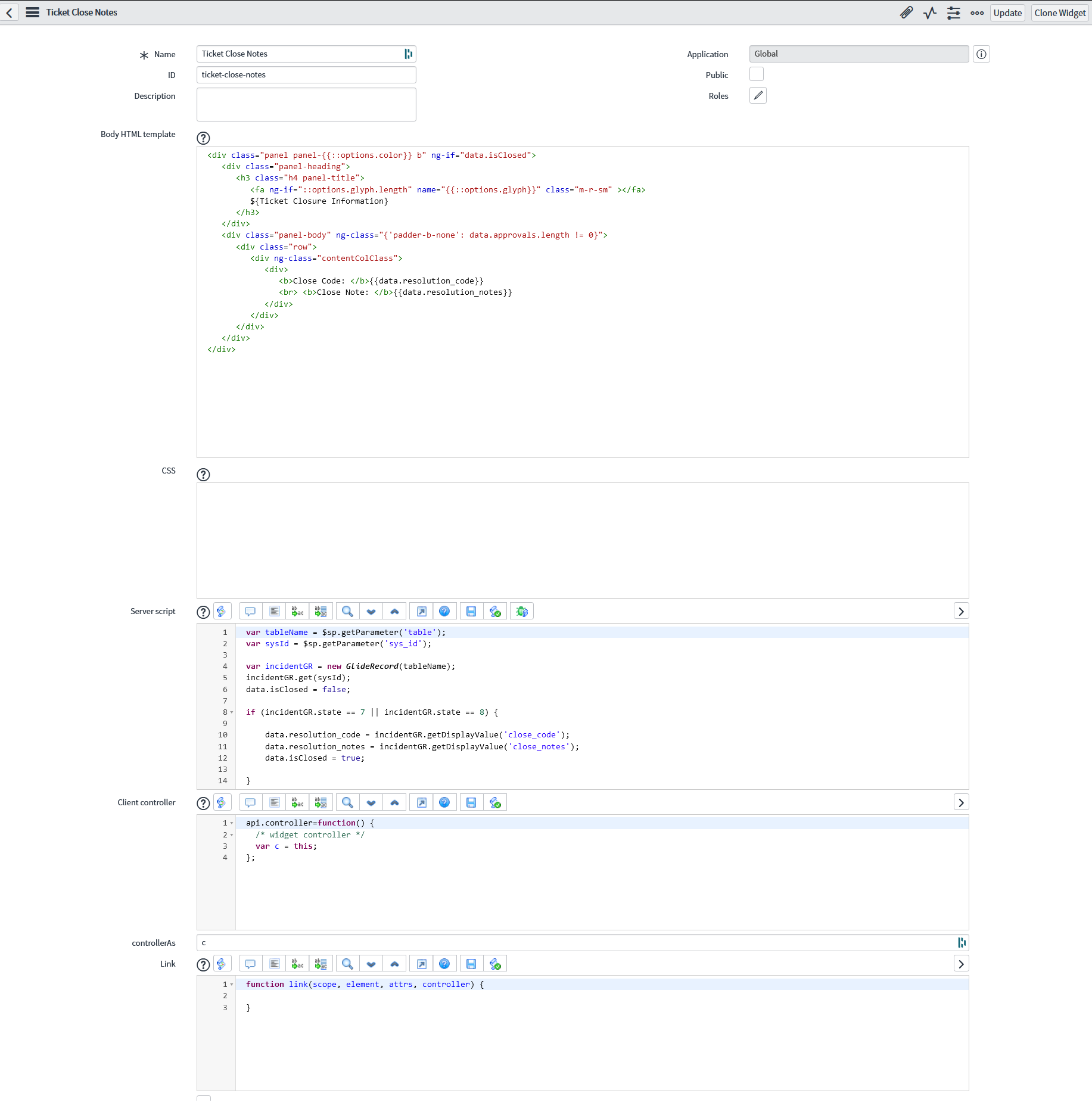This screenshot has width=1092, height=1115.
Task: Click the controllerAs input field
Action: point(583,942)
